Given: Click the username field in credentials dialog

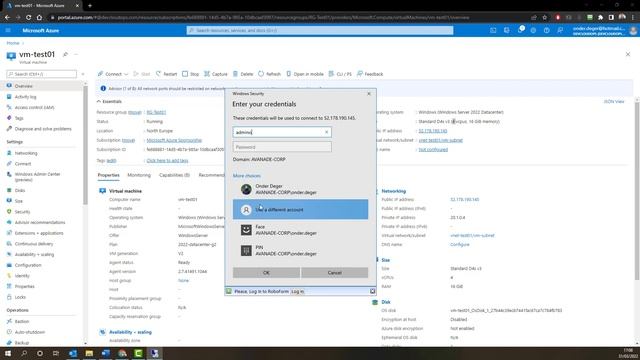Looking at the screenshot, I should [282, 132].
